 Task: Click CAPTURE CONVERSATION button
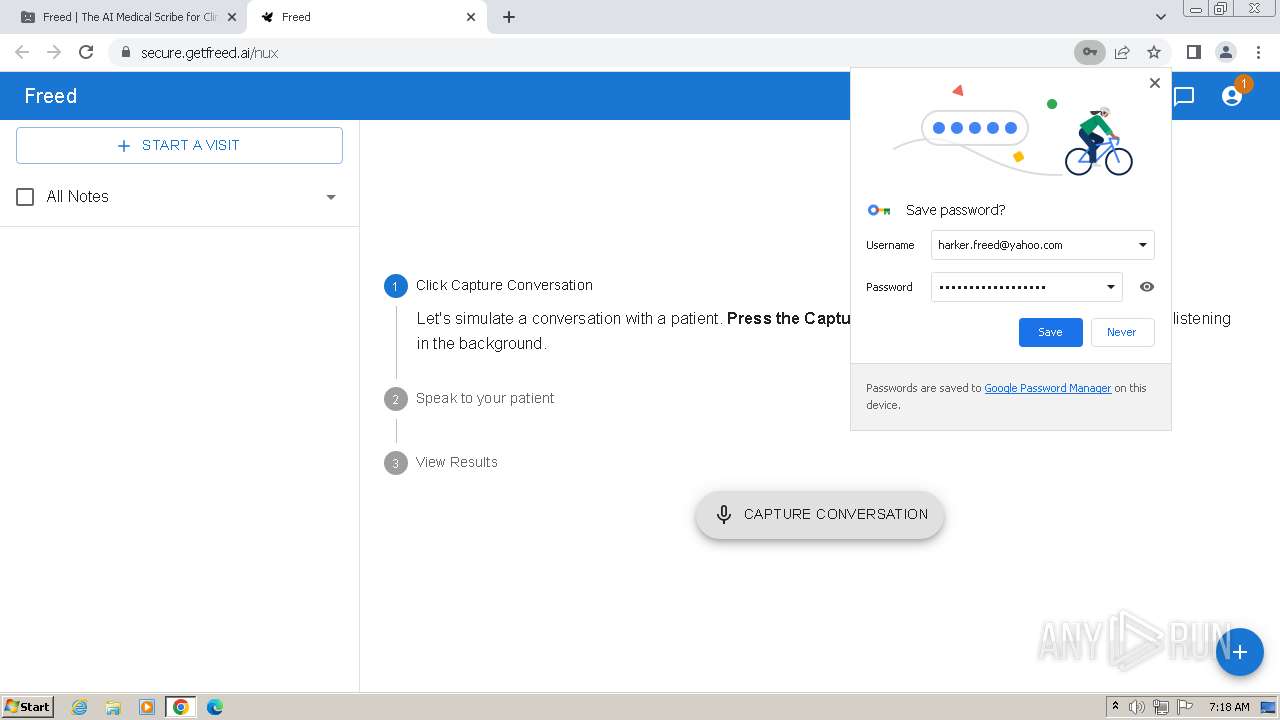click(820, 514)
